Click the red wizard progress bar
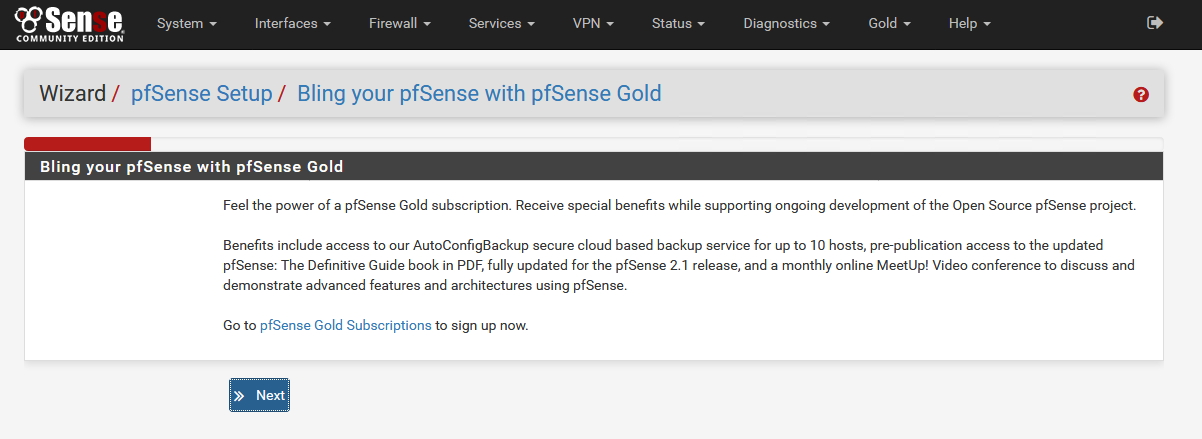The width and height of the screenshot is (1202, 439). 87,144
